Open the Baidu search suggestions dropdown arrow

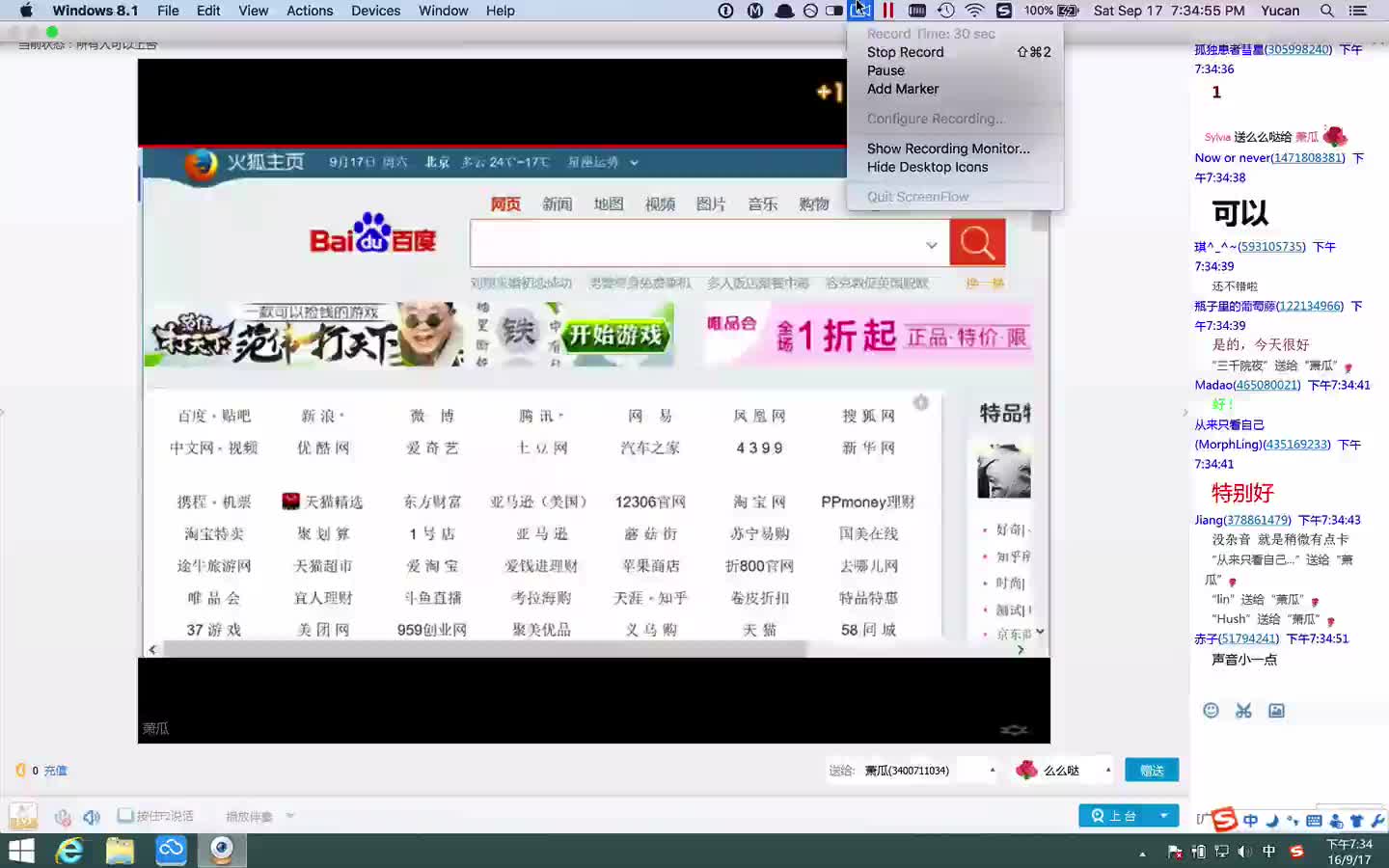(x=932, y=244)
